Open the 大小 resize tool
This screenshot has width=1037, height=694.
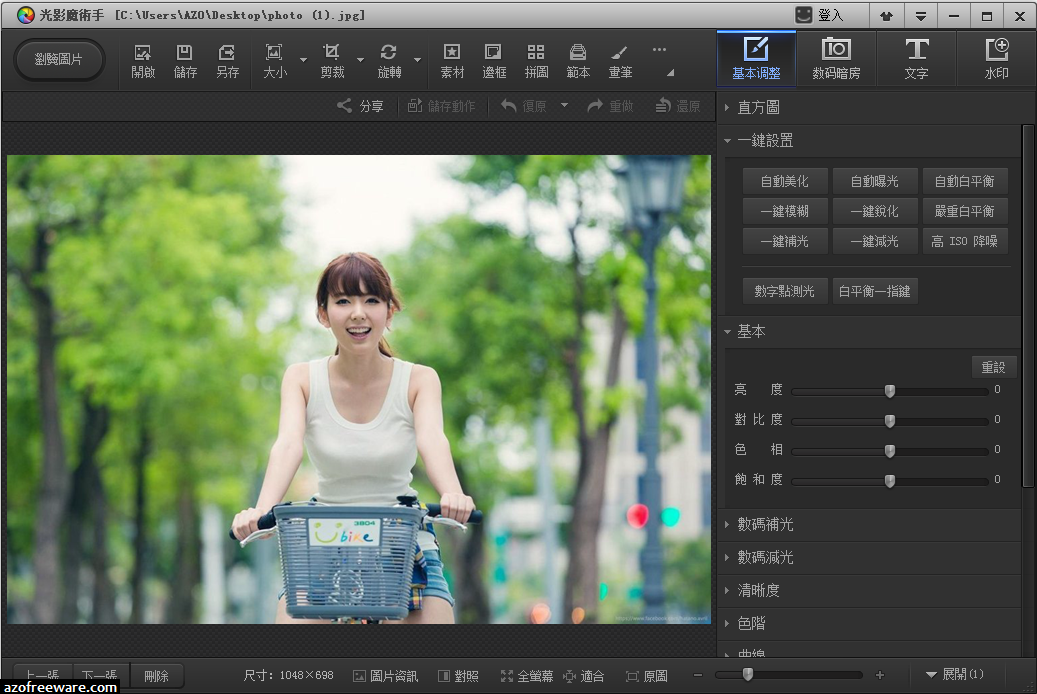(274, 57)
